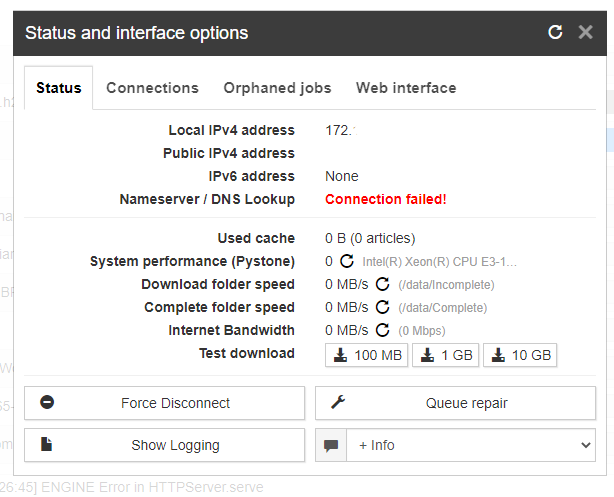This screenshot has width=614, height=497.
Task: Switch to the Connections tab
Action: (x=152, y=88)
